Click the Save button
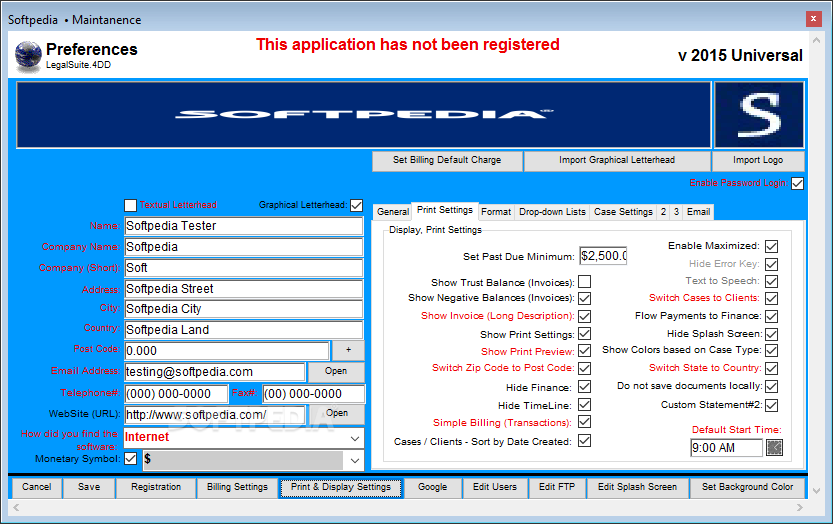Screen dimensions: 833x524 coord(89,487)
